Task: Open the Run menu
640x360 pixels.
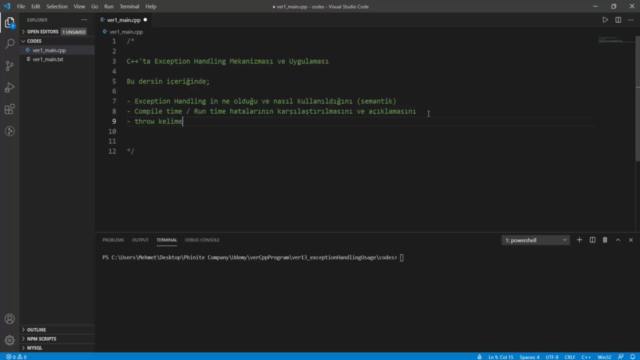Action: pyautogui.click(x=109, y=7)
